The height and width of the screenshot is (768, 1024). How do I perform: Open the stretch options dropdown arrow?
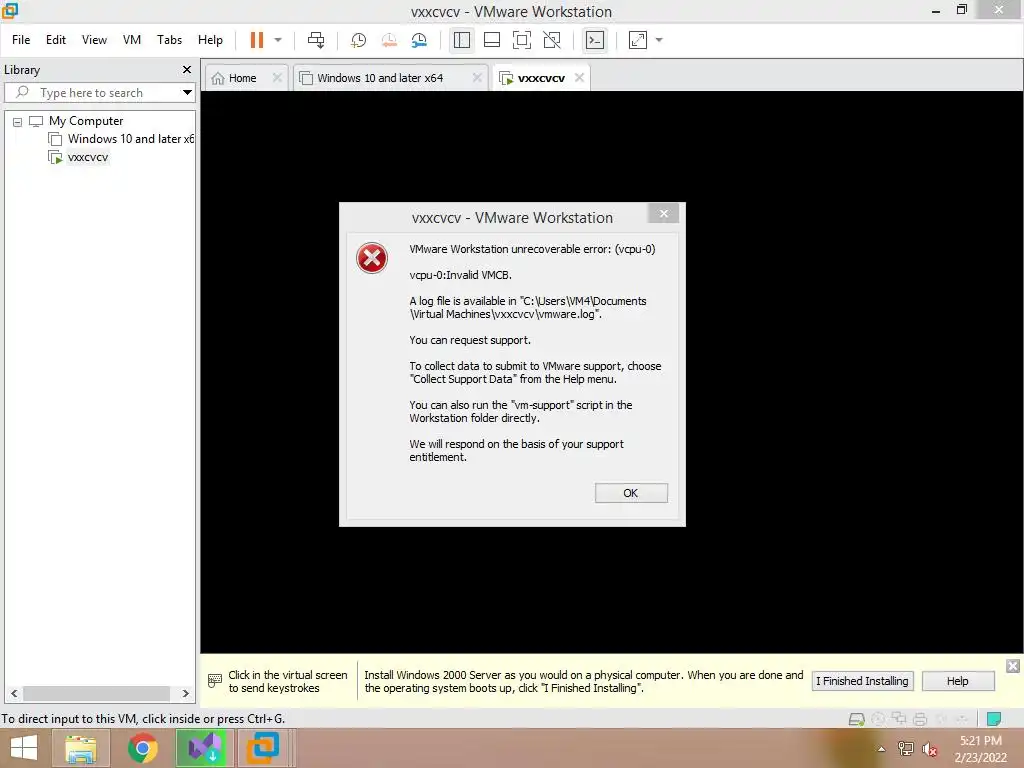(659, 40)
